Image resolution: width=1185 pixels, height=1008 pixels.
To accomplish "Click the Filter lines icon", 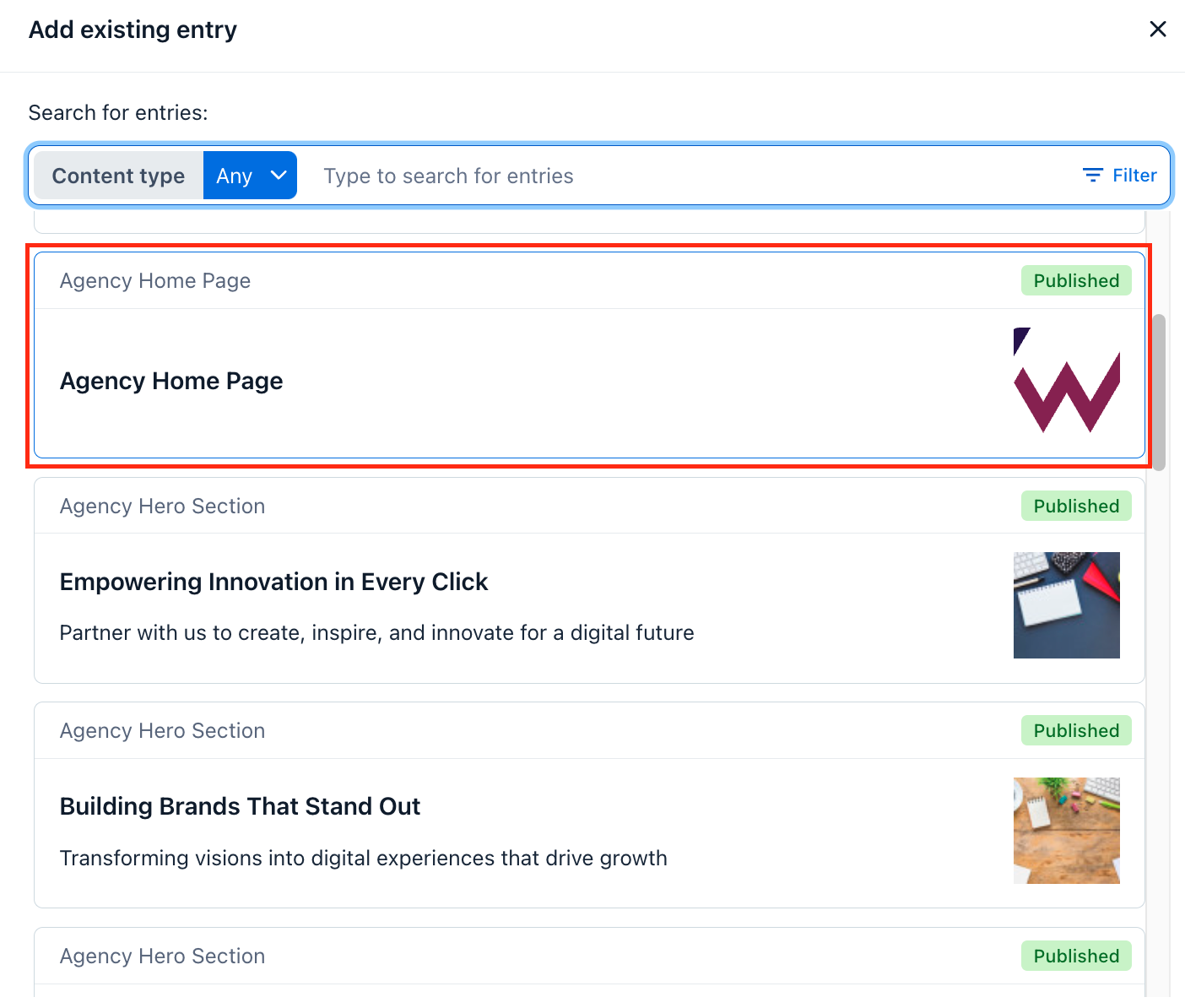I will 1093,176.
